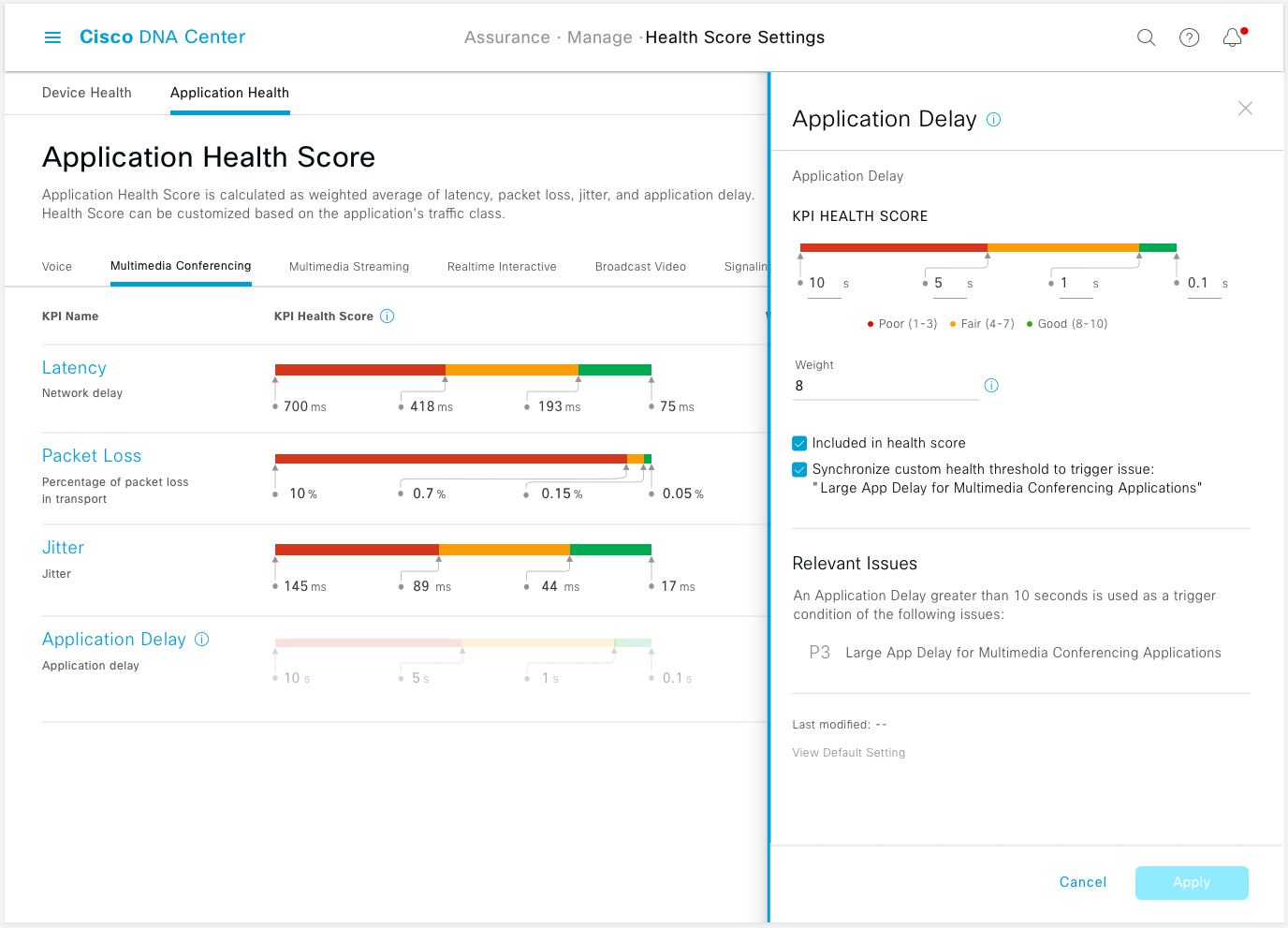Click Manage breadcrumb
Viewport: 1288px width, 928px height.
point(600,37)
